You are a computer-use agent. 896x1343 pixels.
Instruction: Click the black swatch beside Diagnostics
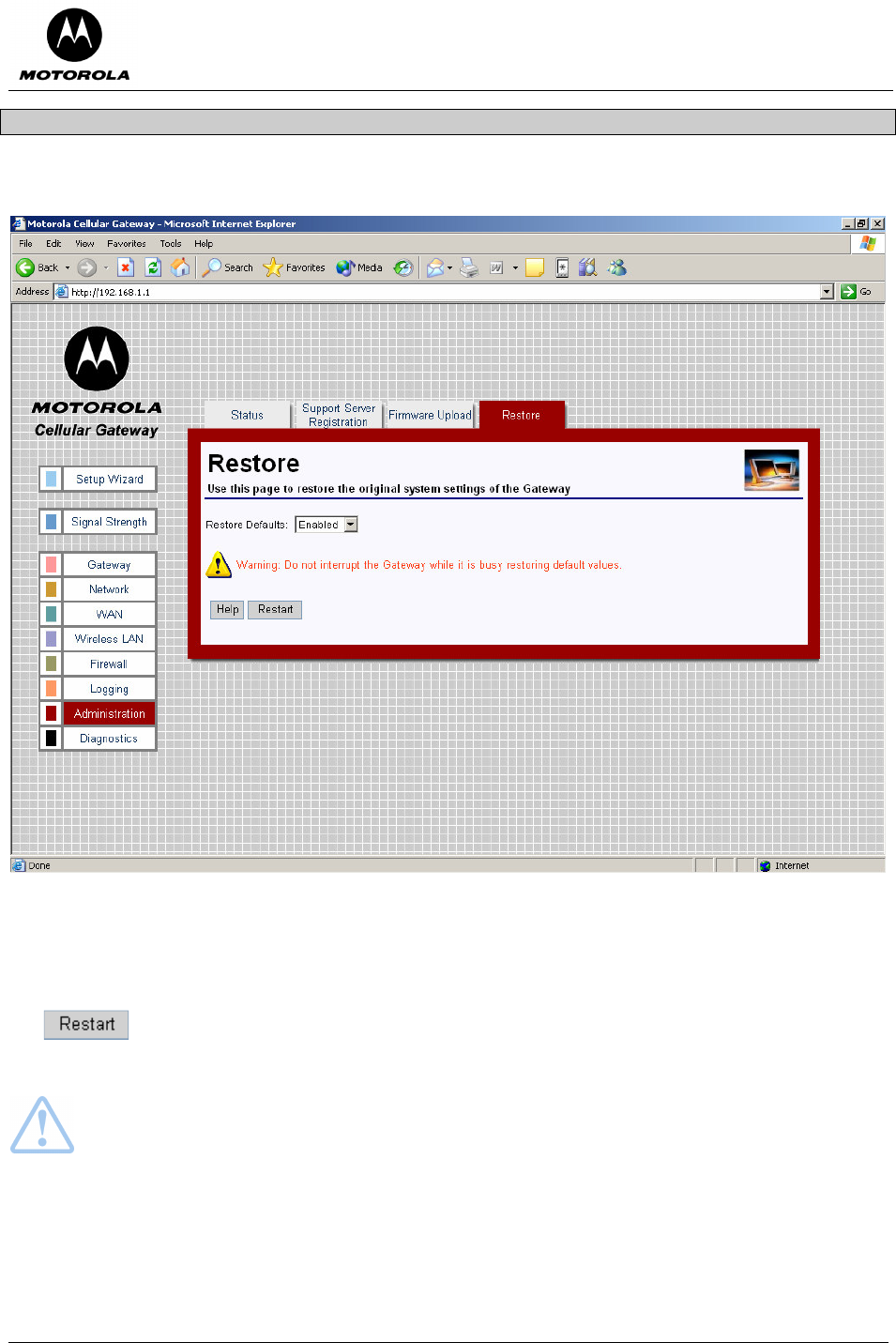[x=51, y=739]
